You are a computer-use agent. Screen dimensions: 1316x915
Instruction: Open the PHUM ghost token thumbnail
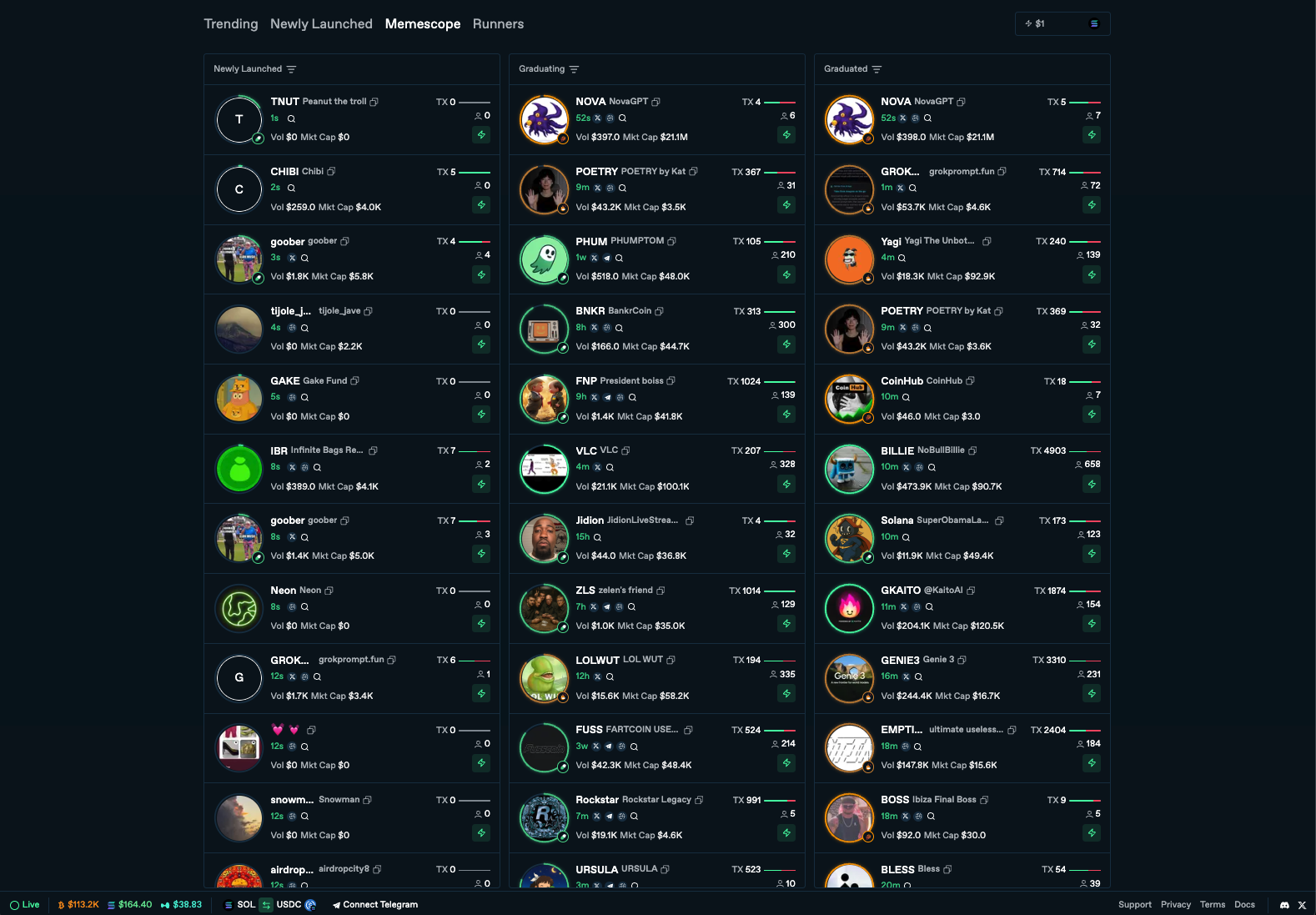544,259
